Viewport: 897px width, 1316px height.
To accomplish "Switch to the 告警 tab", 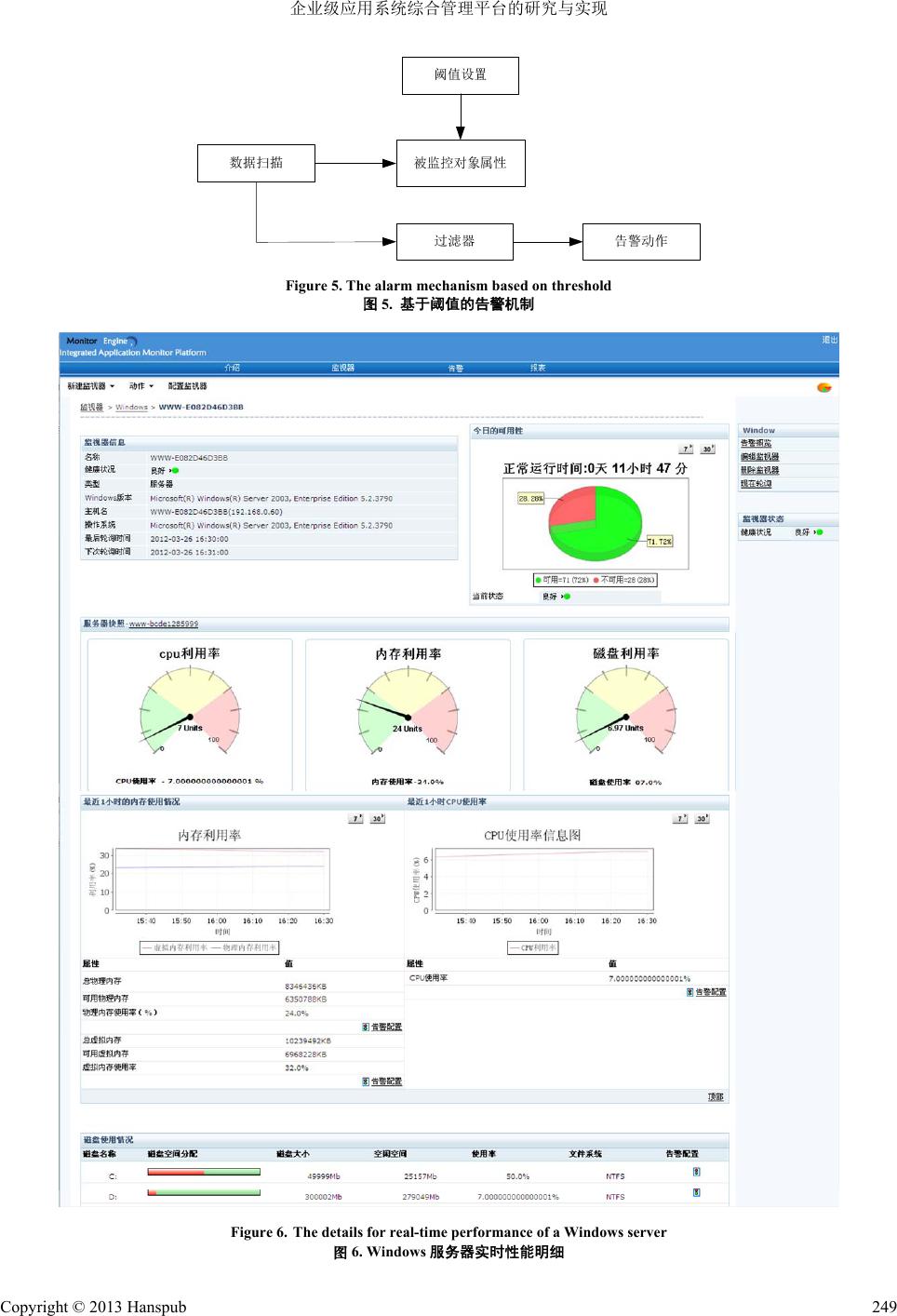I will click(455, 368).
